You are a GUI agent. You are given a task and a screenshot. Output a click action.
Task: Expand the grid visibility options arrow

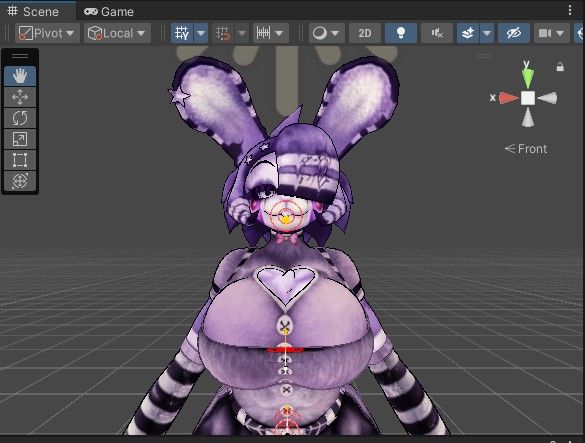point(201,33)
